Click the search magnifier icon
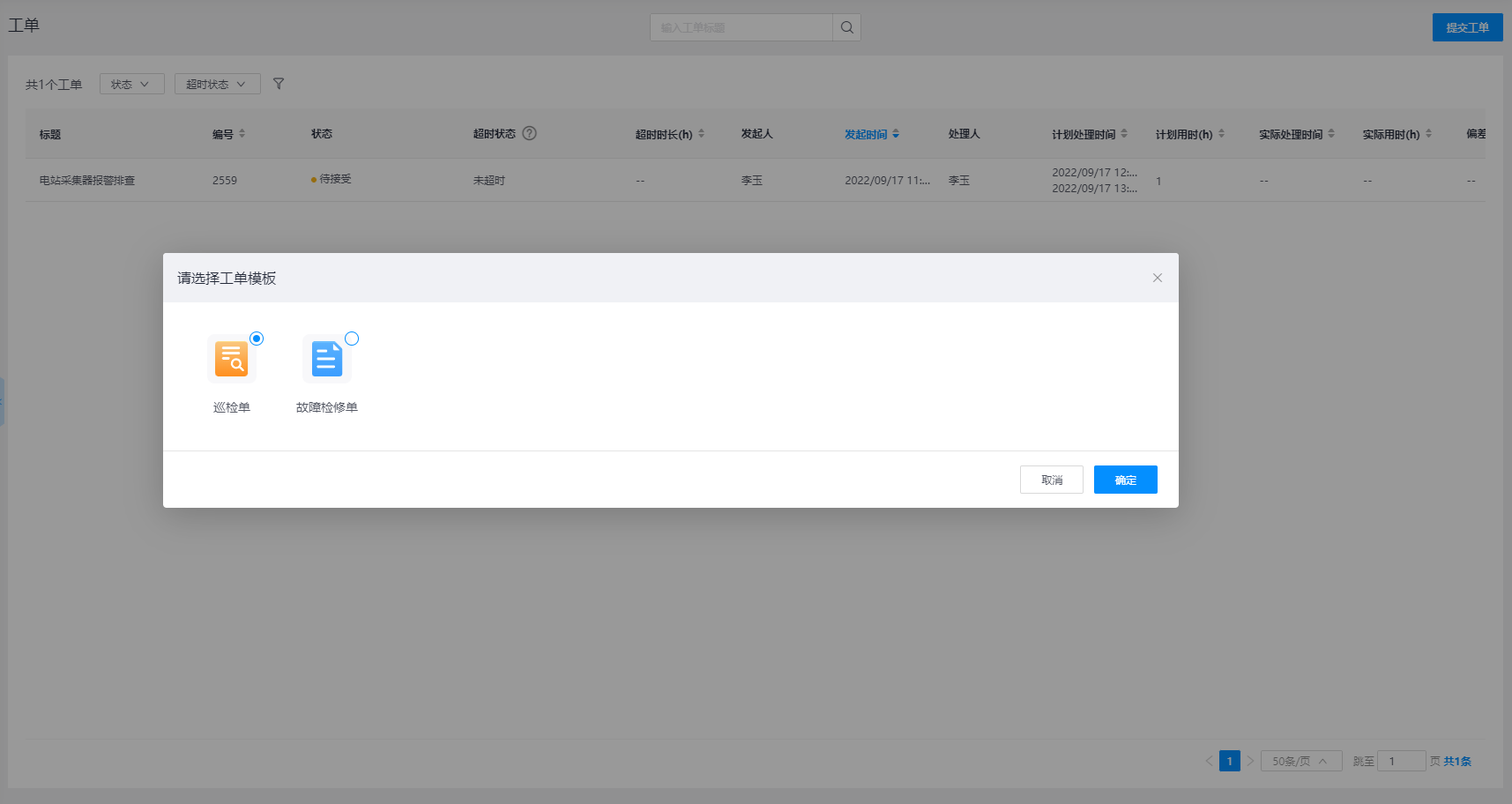1512x804 pixels. coord(846,27)
